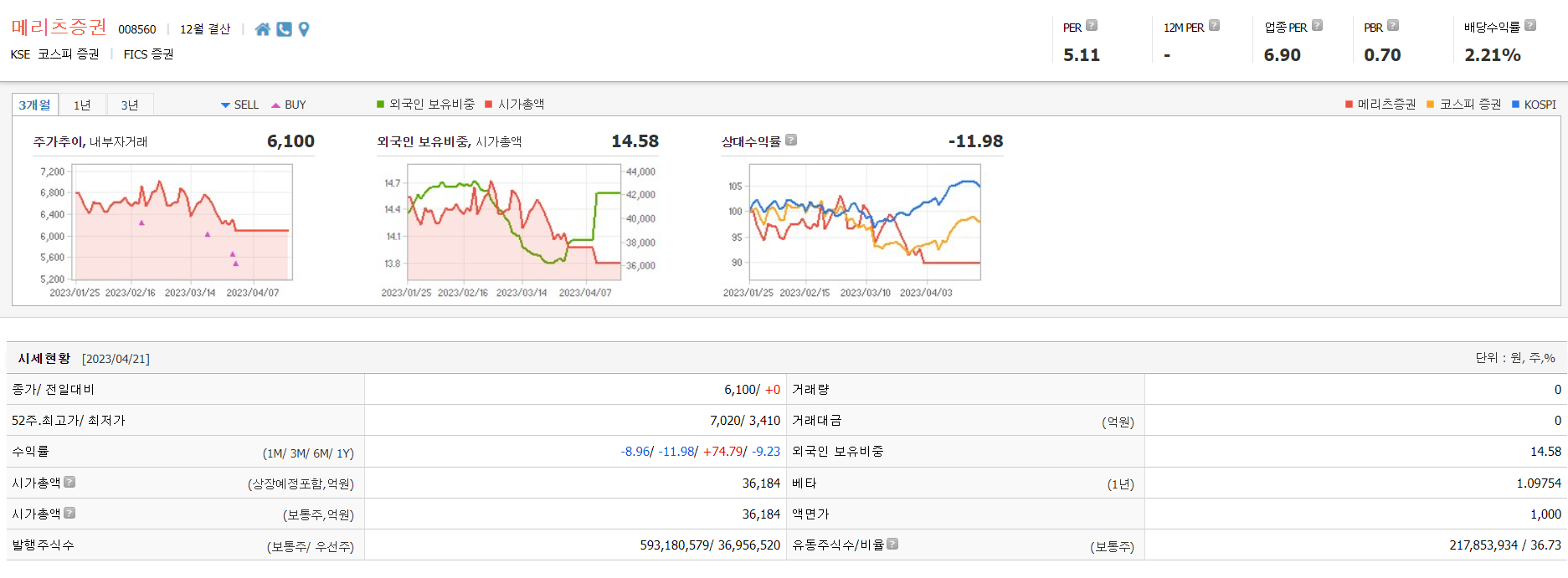Click the stock code 008560
Viewport: 1568px width, 578px height.
pos(137,29)
